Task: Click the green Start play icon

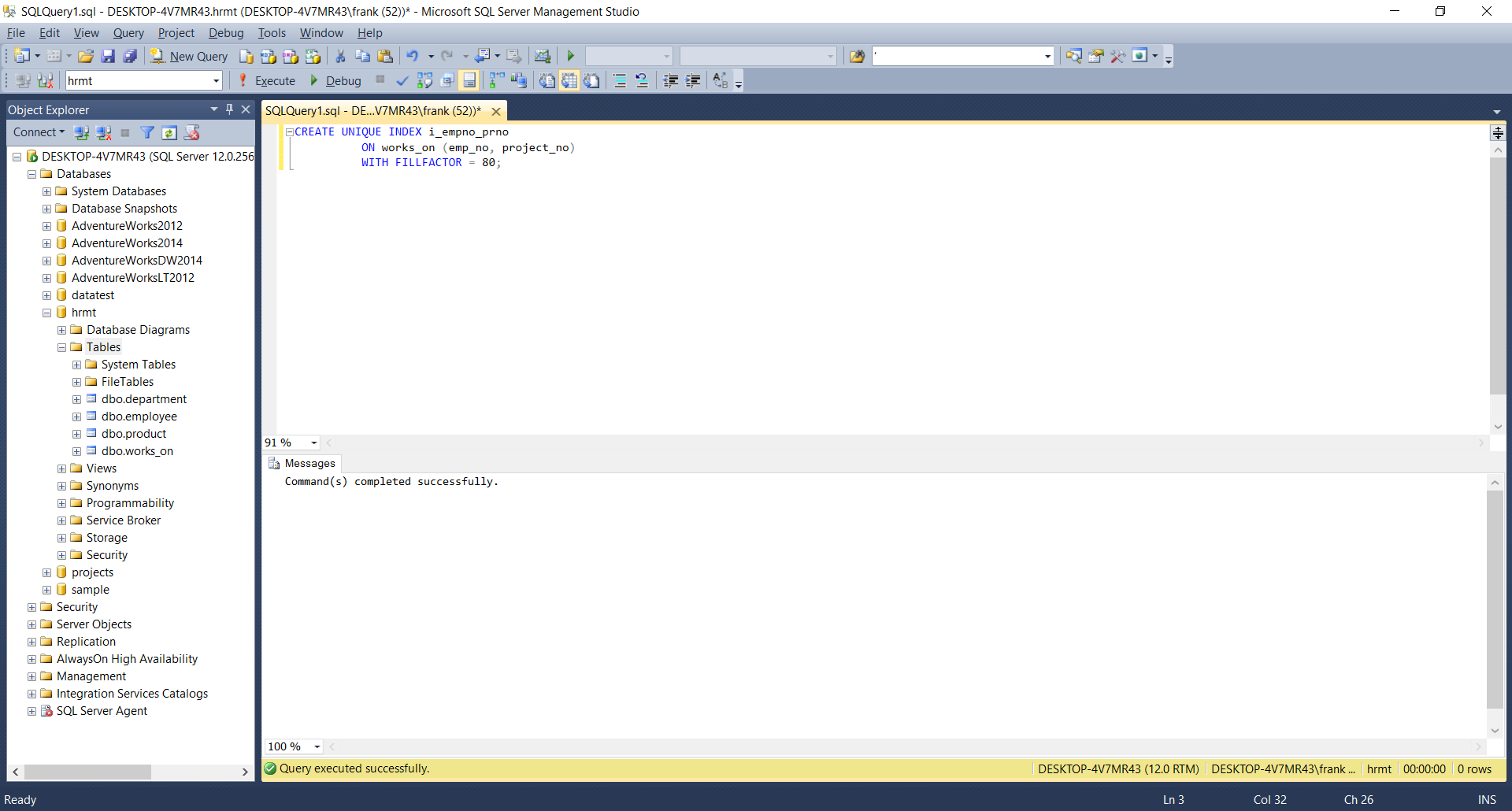Action: [571, 56]
